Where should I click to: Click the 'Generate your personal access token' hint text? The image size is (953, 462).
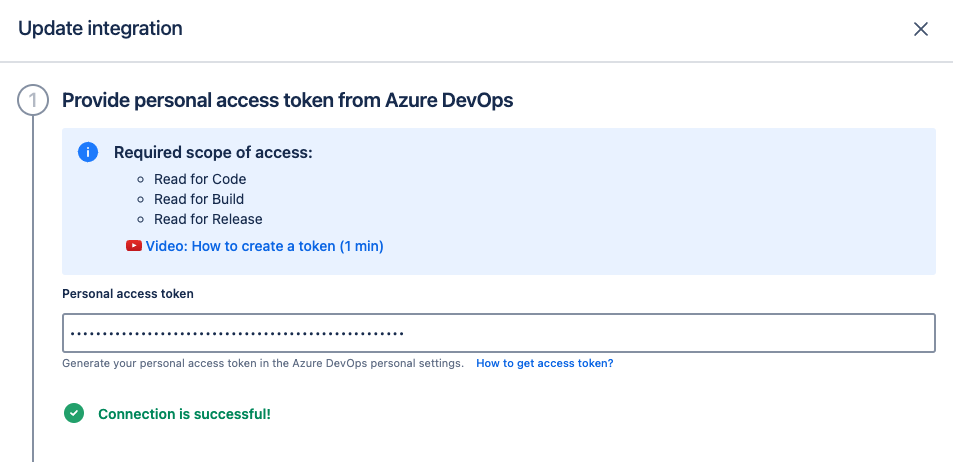263,364
